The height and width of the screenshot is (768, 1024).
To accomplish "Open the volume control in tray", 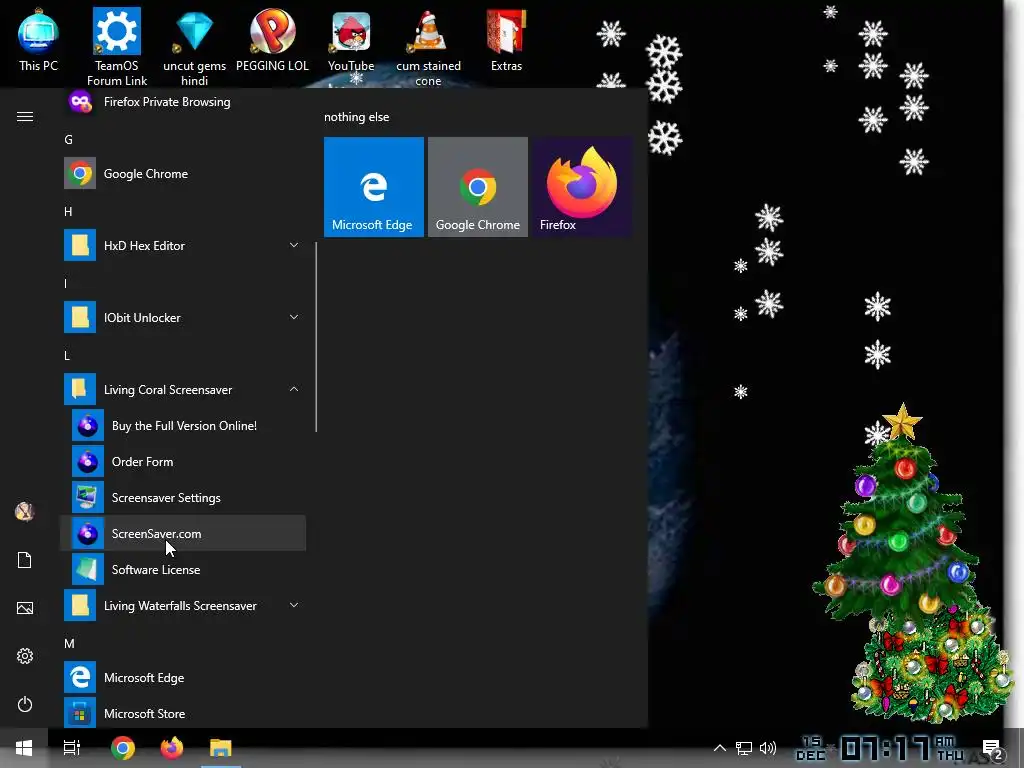I will pos(768,748).
